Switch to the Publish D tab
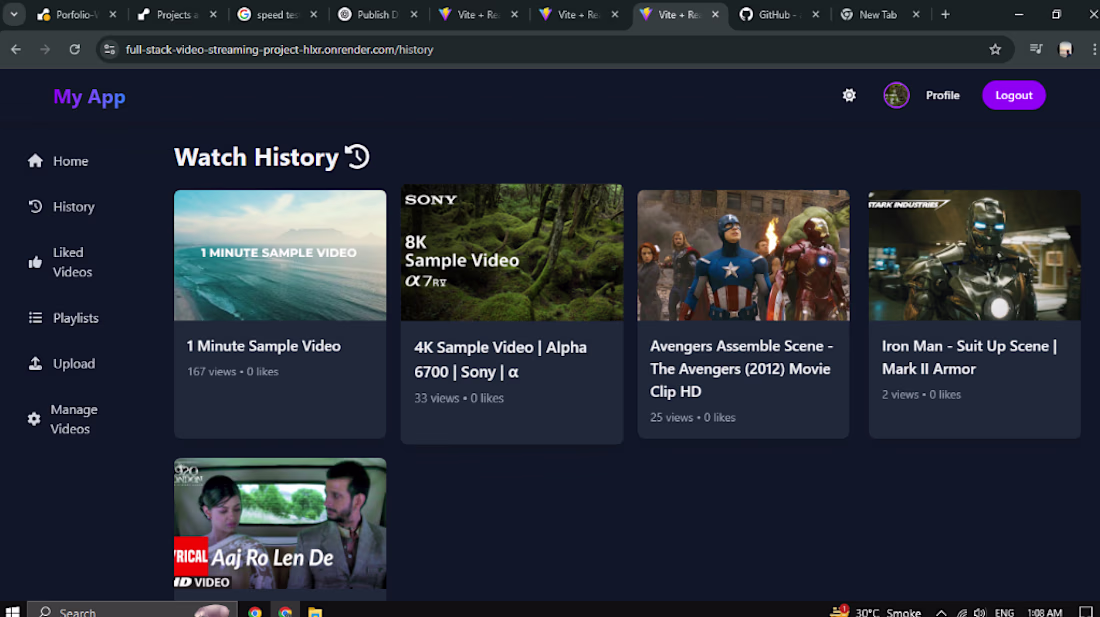This screenshot has height=617, width=1100. (x=378, y=14)
